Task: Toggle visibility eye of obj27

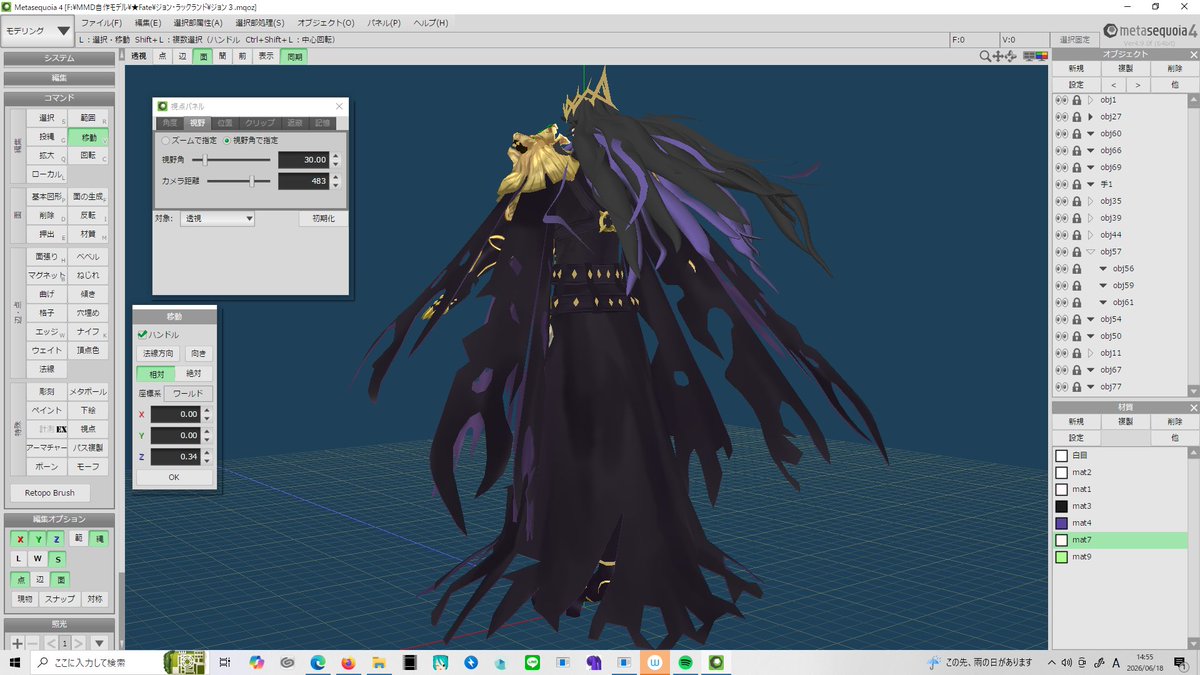Action: [x=1062, y=117]
